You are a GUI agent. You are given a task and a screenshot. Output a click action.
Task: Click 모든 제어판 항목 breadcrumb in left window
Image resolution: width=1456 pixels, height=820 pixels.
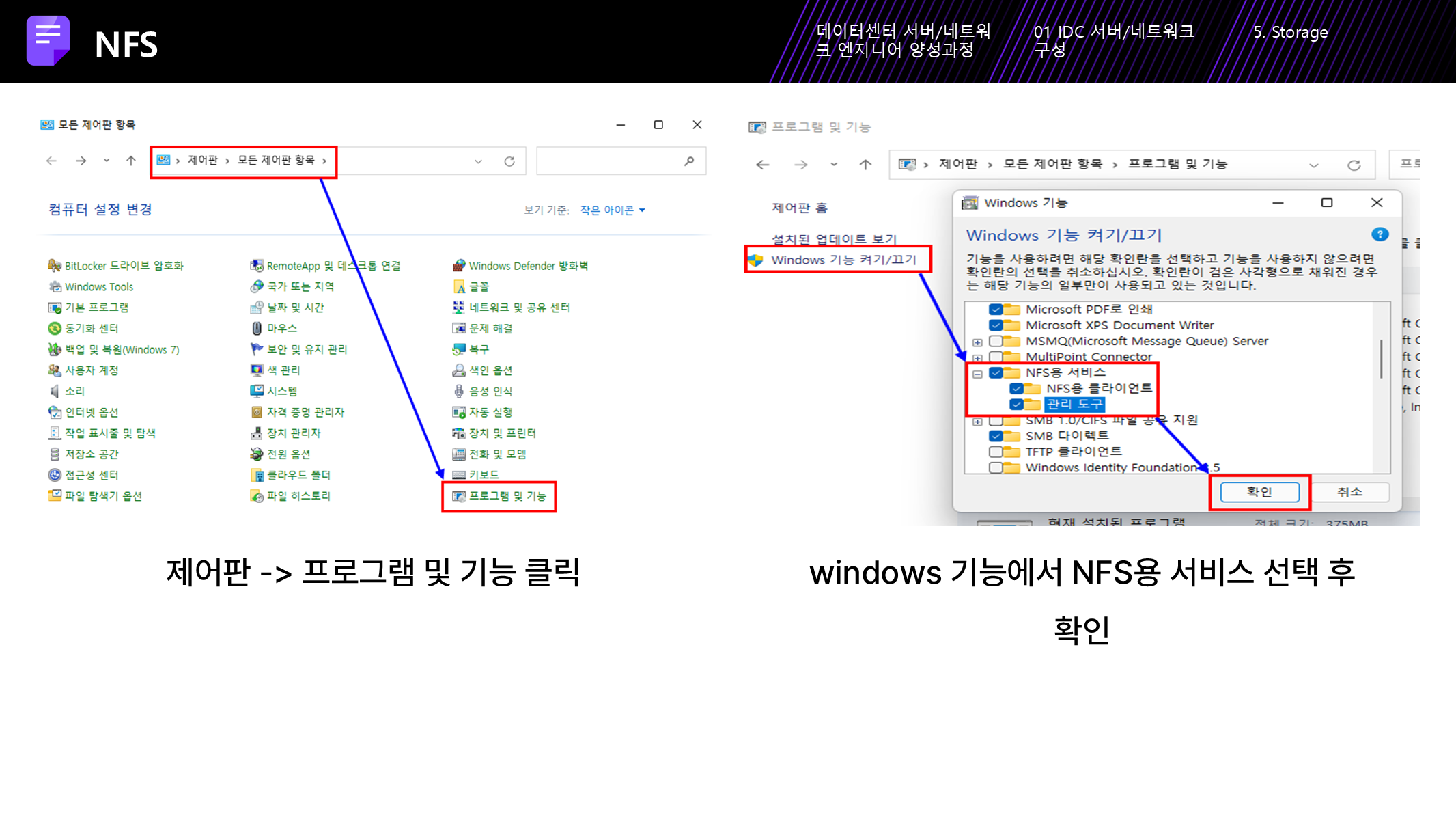[276, 161]
